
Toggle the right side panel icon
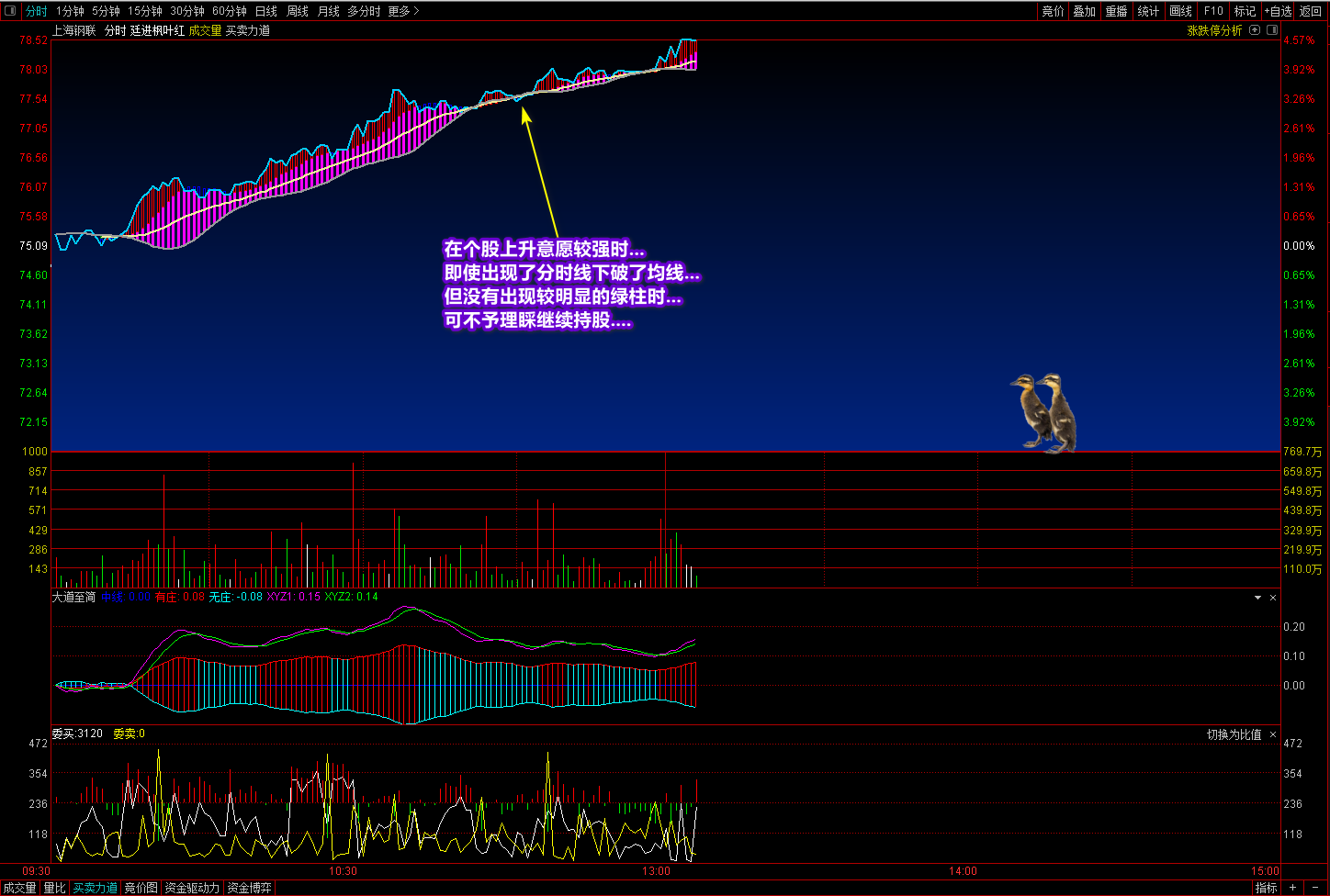[x=1272, y=30]
